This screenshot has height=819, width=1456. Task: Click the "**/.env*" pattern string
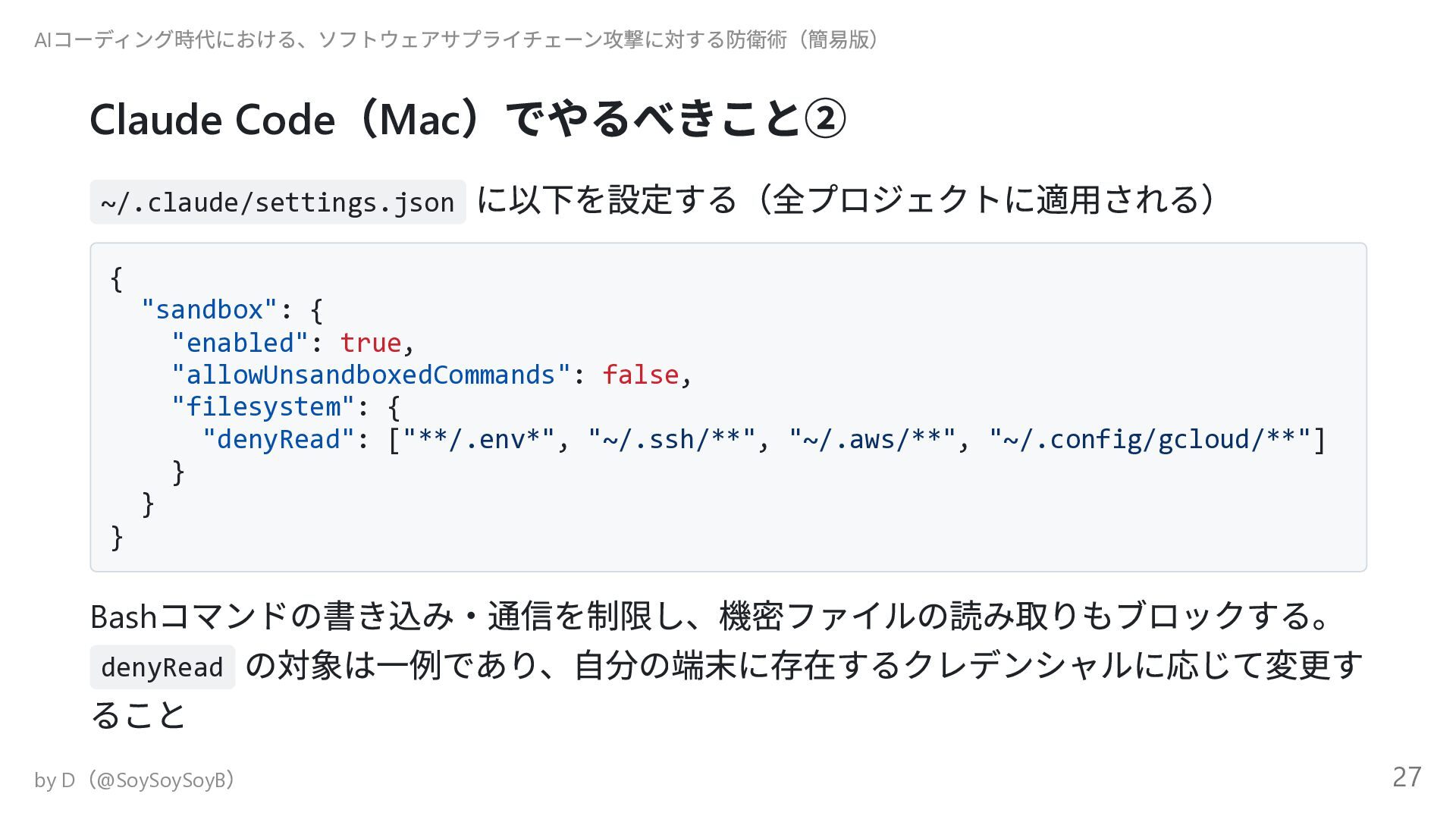tap(479, 439)
